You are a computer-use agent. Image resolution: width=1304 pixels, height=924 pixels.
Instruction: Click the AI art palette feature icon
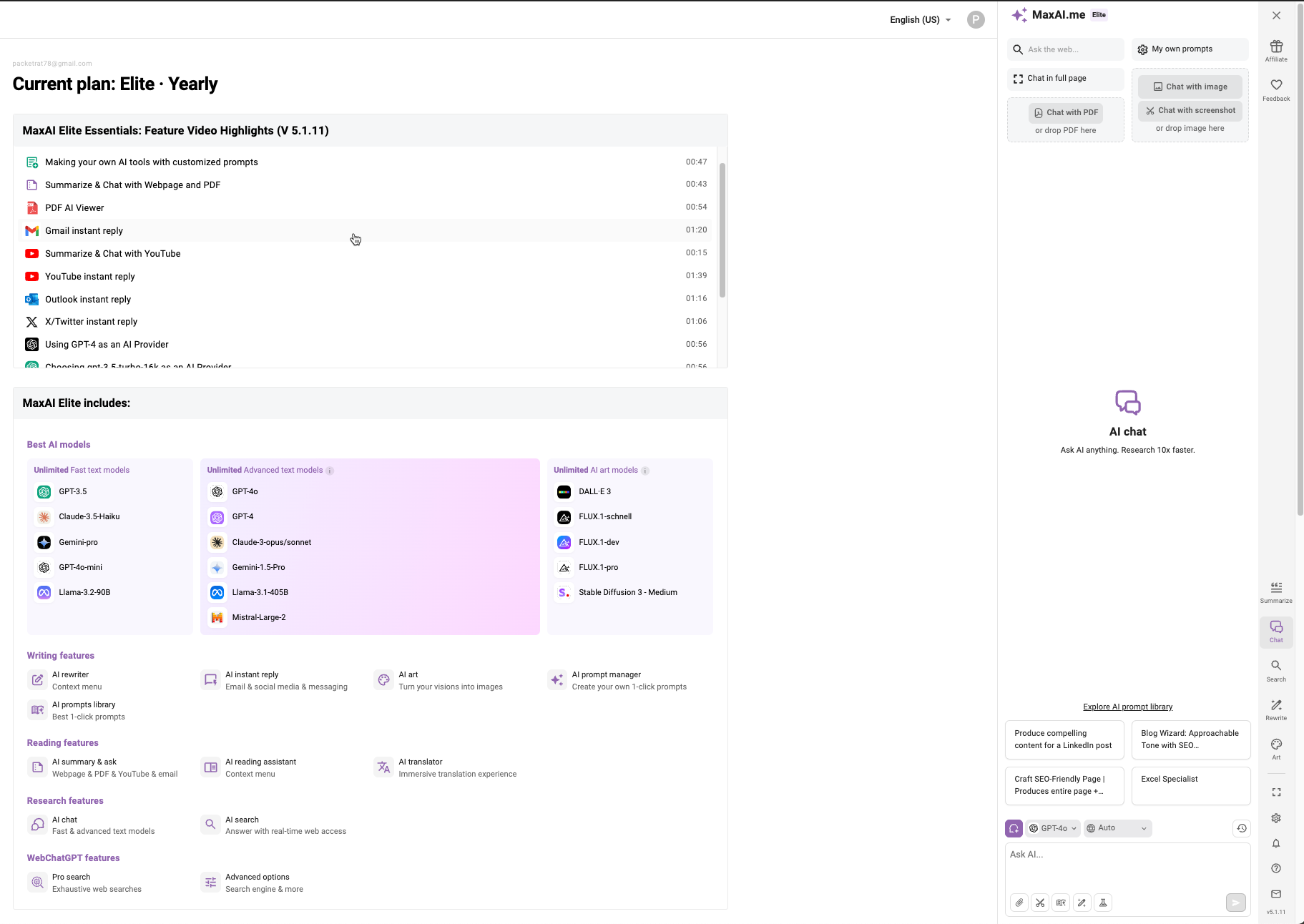point(384,680)
